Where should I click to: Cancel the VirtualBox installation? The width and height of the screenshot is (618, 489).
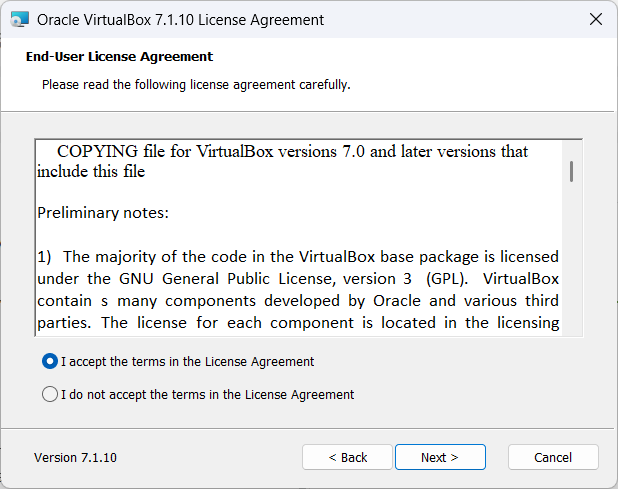(x=553, y=457)
